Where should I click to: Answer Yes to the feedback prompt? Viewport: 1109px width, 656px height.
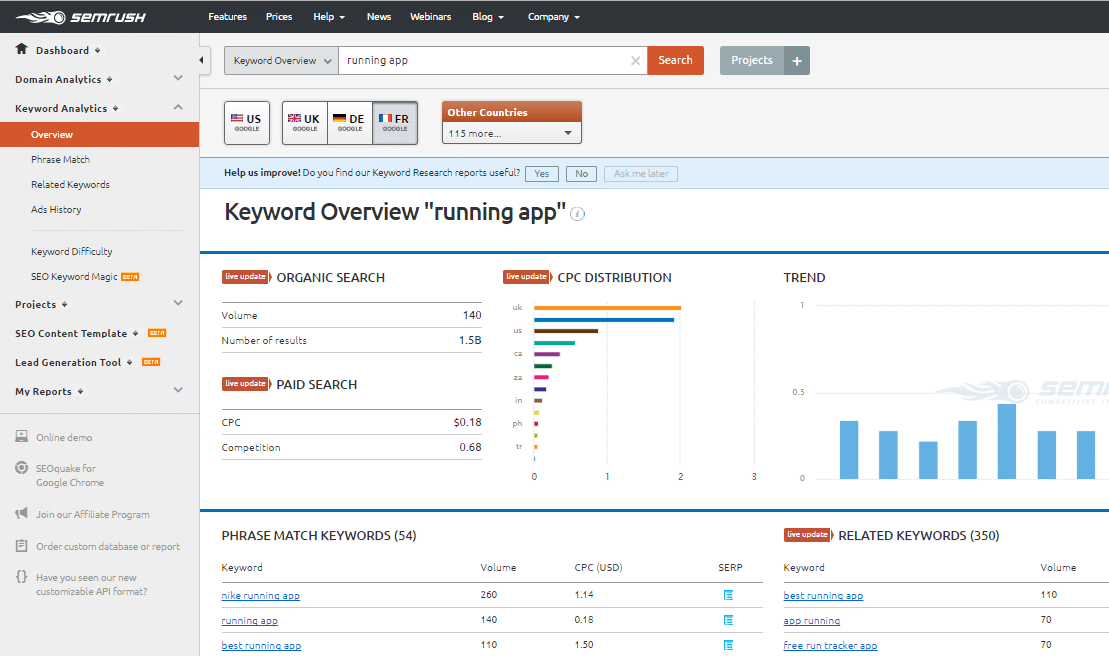(x=542, y=174)
